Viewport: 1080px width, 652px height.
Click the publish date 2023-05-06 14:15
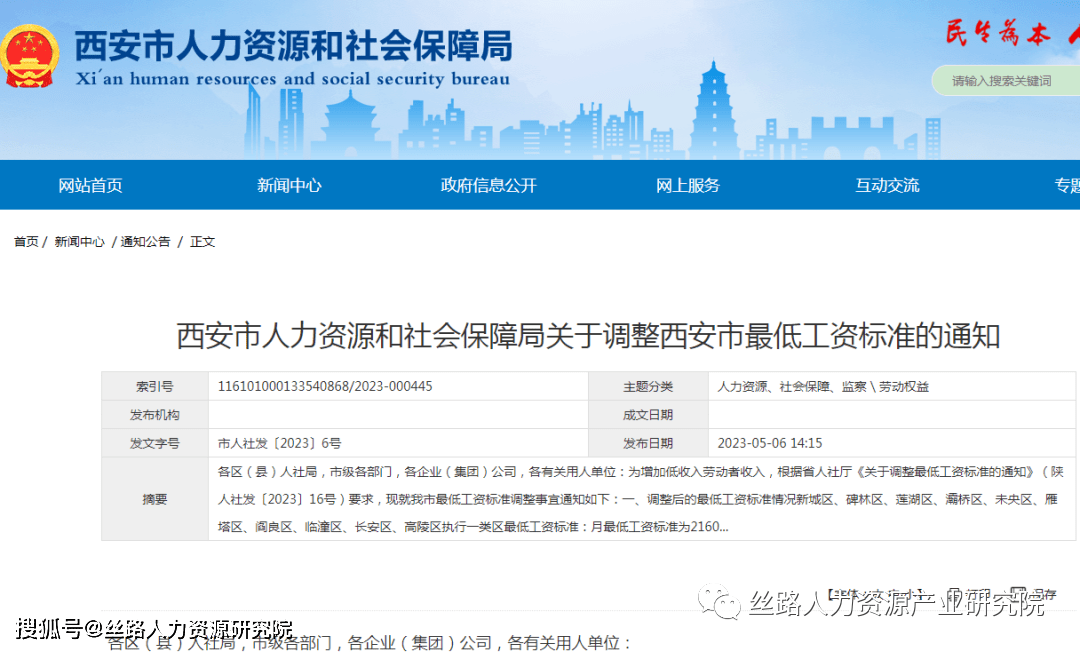[x=770, y=443]
